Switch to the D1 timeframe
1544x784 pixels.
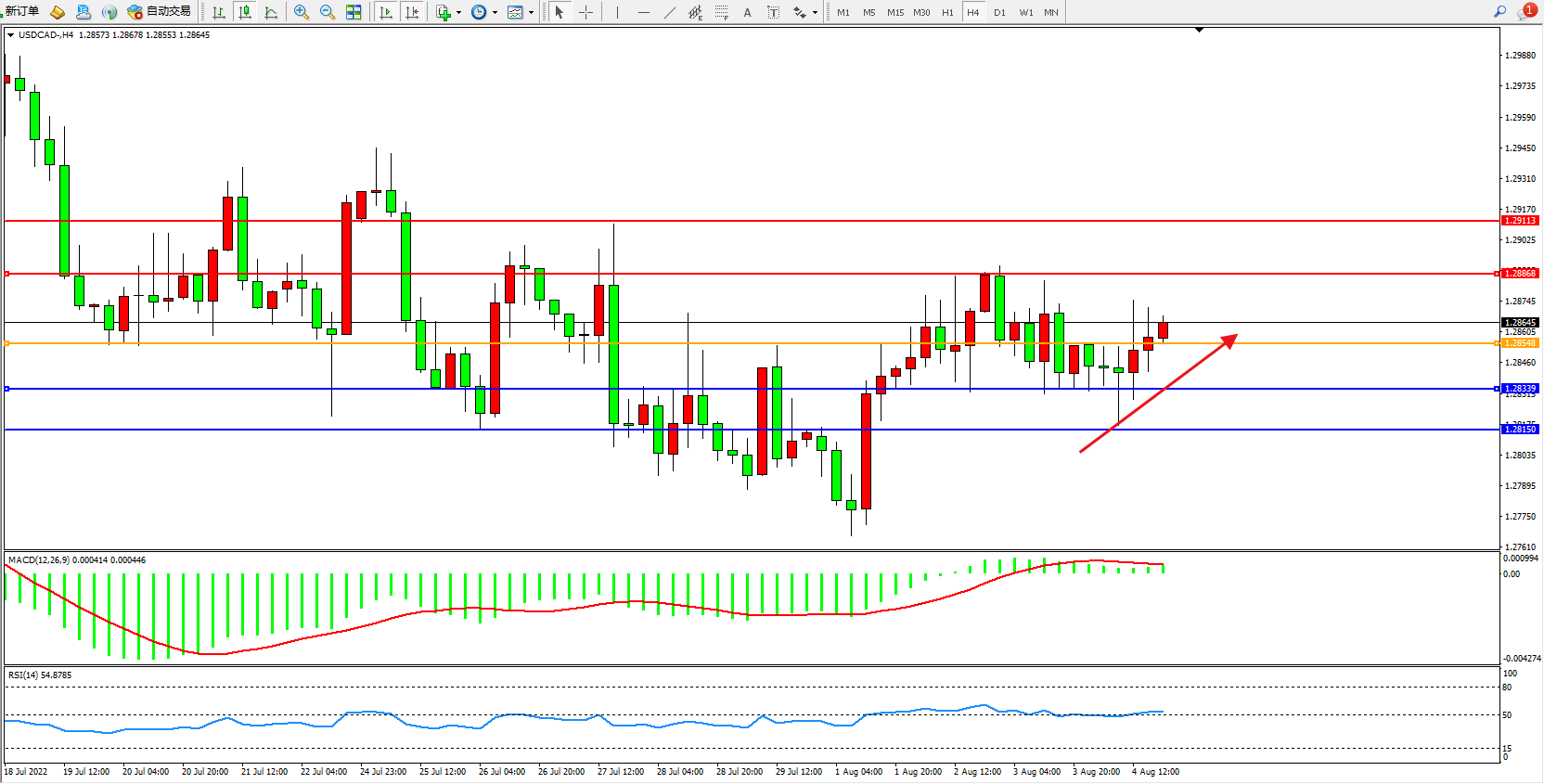click(x=999, y=12)
